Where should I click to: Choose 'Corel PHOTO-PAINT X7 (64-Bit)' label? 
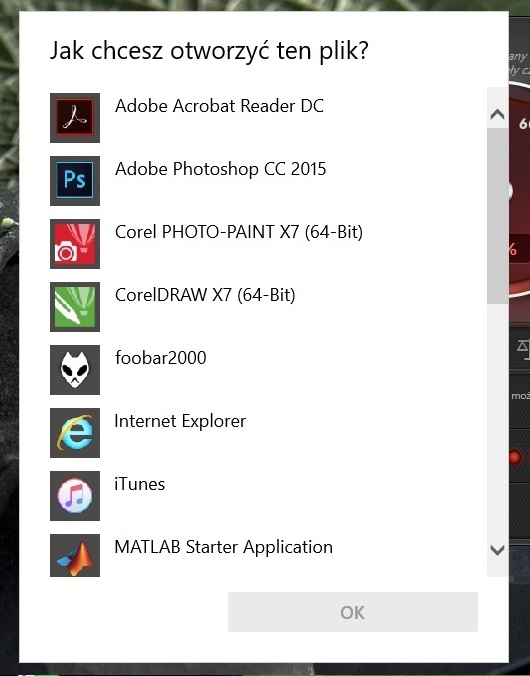[239, 232]
